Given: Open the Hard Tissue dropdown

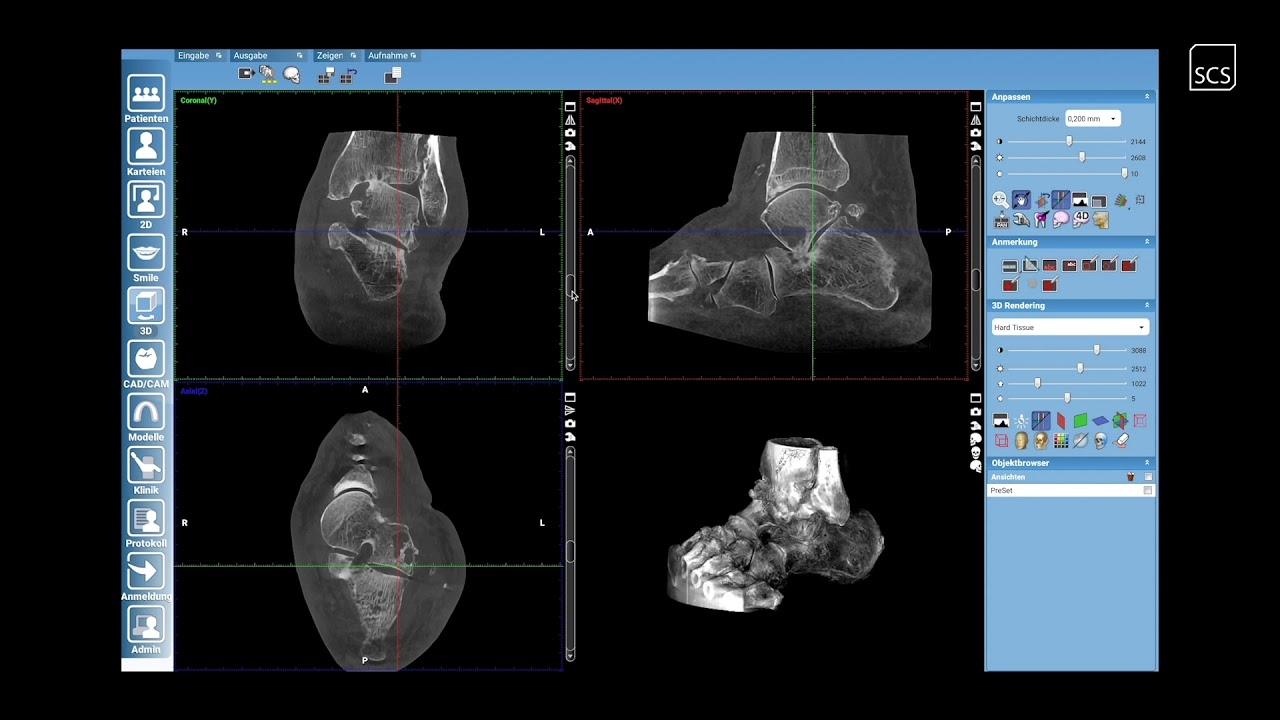Looking at the screenshot, I should [x=1068, y=327].
